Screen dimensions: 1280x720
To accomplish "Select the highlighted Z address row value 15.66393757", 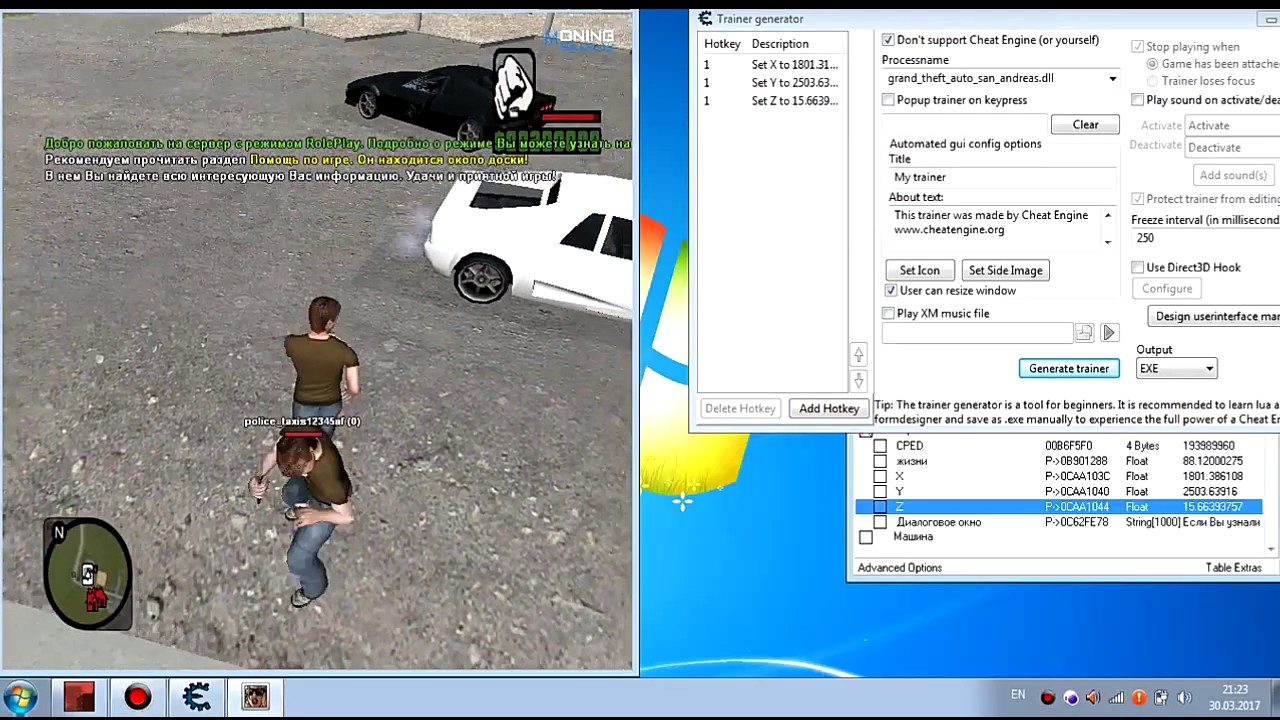I will [x=1212, y=507].
